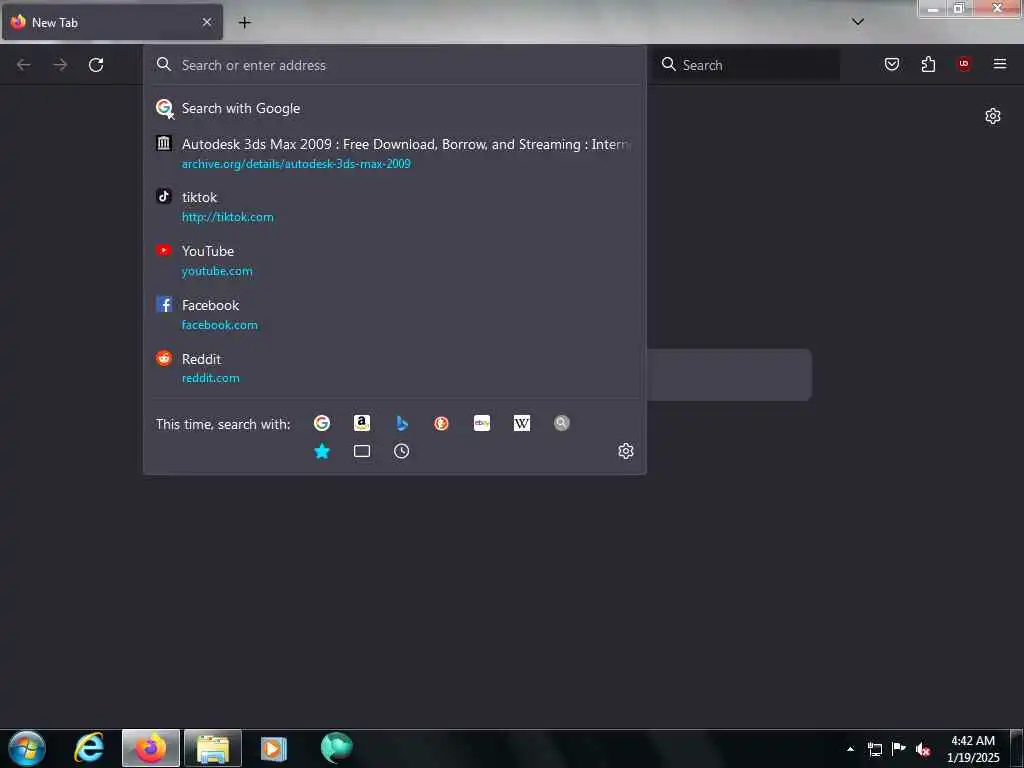Search open tabs with the tab icon
1024x768 pixels.
[362, 451]
